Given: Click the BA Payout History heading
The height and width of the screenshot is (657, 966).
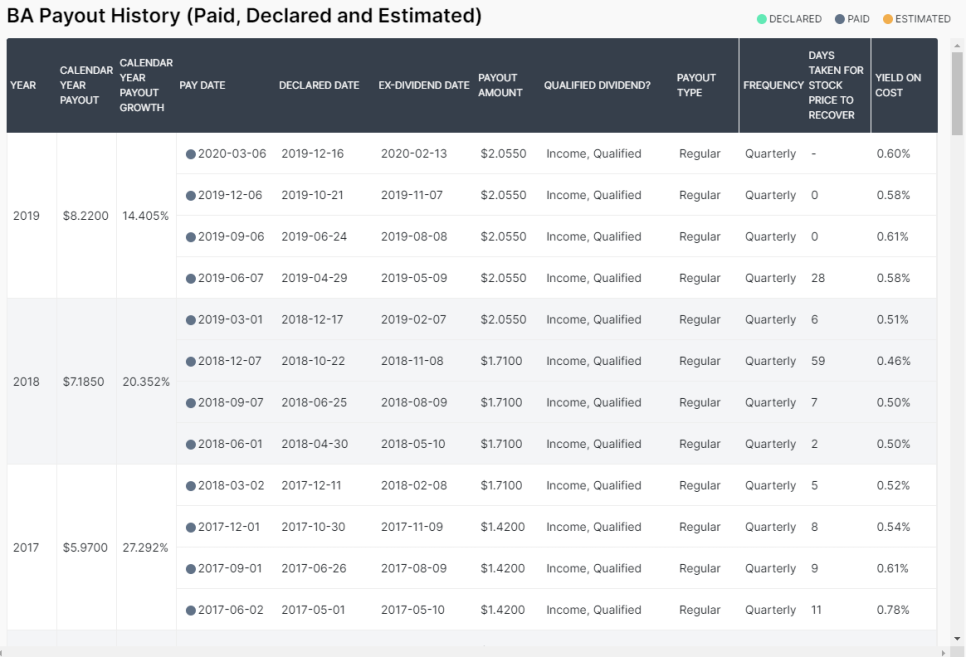Looking at the screenshot, I should 244,15.
